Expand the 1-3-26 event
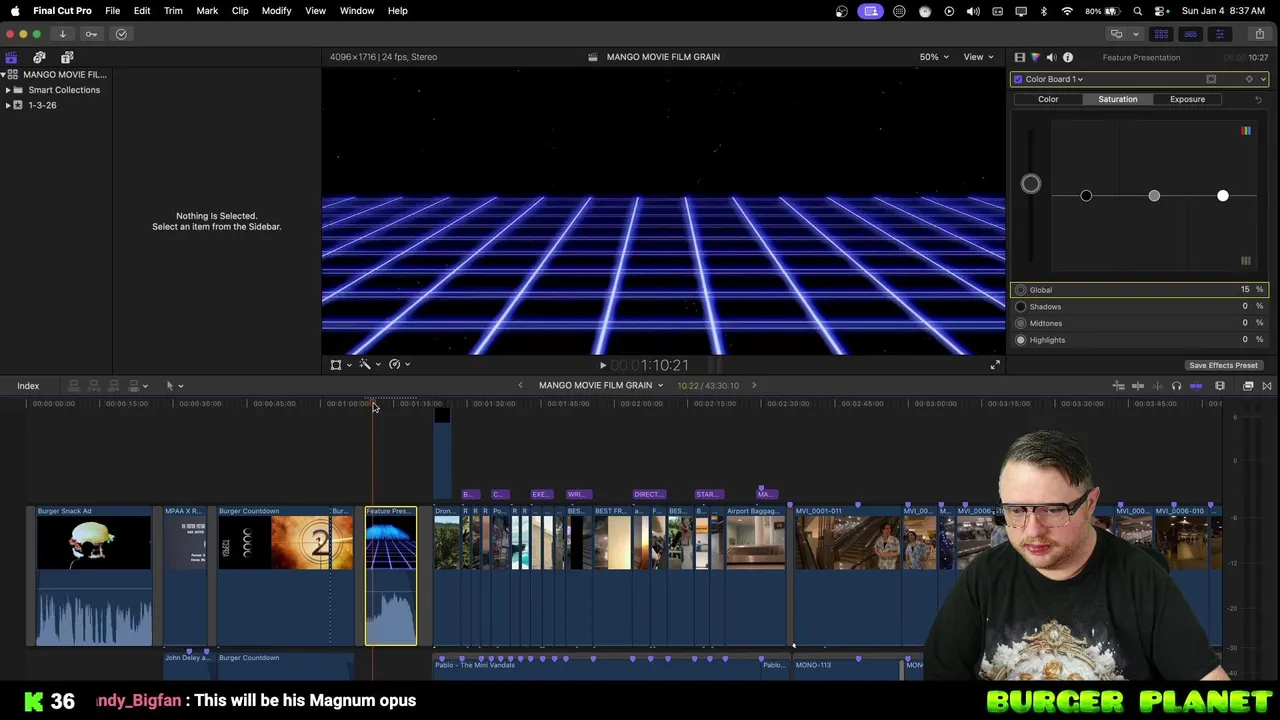This screenshot has width=1280, height=720. [x=8, y=105]
